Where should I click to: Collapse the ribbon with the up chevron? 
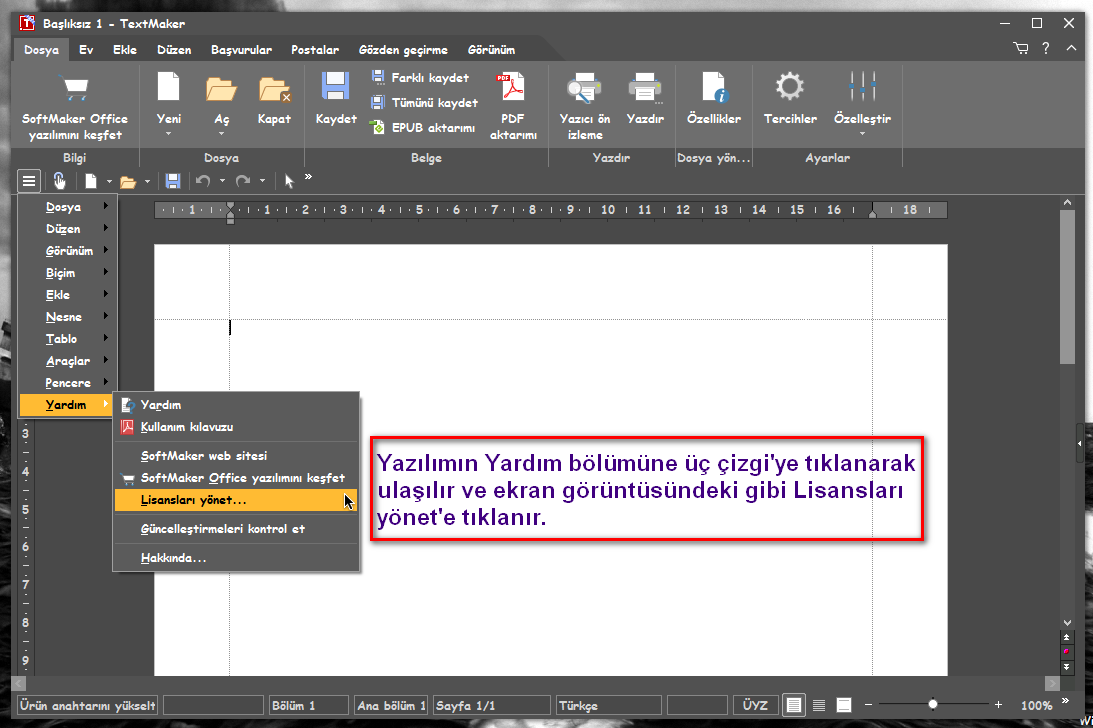click(1071, 48)
